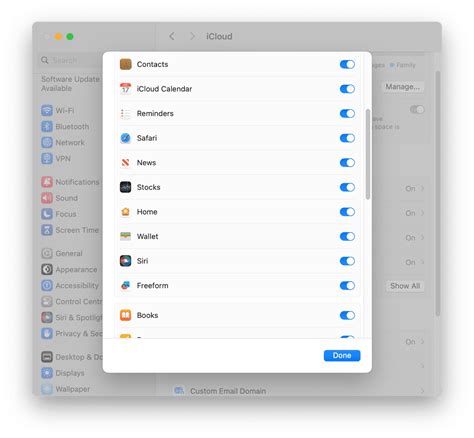Click the Freeform app icon

(x=126, y=286)
